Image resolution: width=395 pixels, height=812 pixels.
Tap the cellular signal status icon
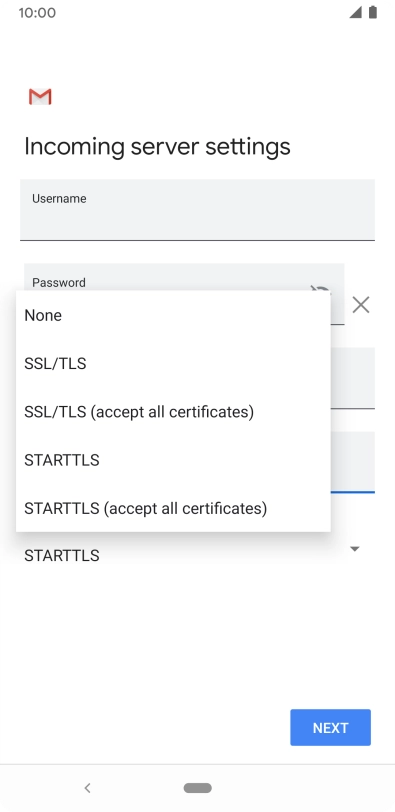coord(355,12)
